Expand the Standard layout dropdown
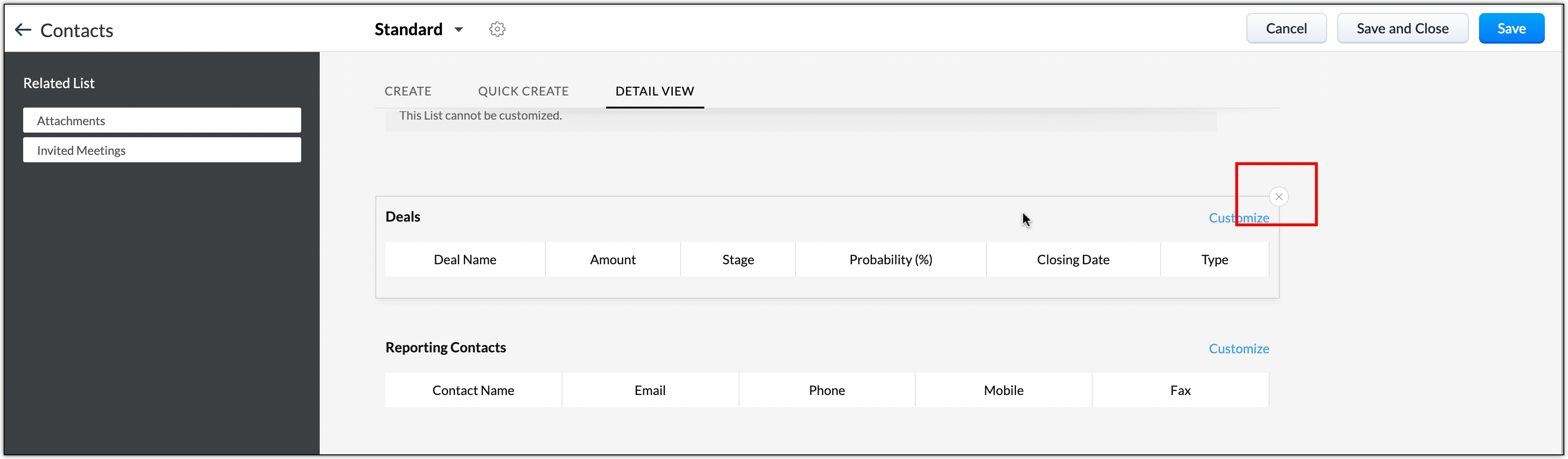The width and height of the screenshot is (1568, 459). [458, 29]
